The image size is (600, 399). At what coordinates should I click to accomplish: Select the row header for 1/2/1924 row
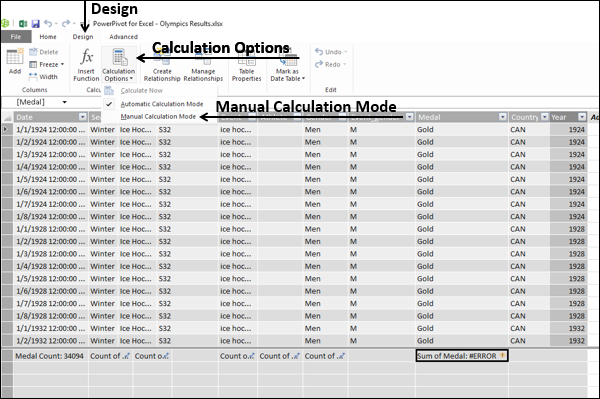click(7, 142)
